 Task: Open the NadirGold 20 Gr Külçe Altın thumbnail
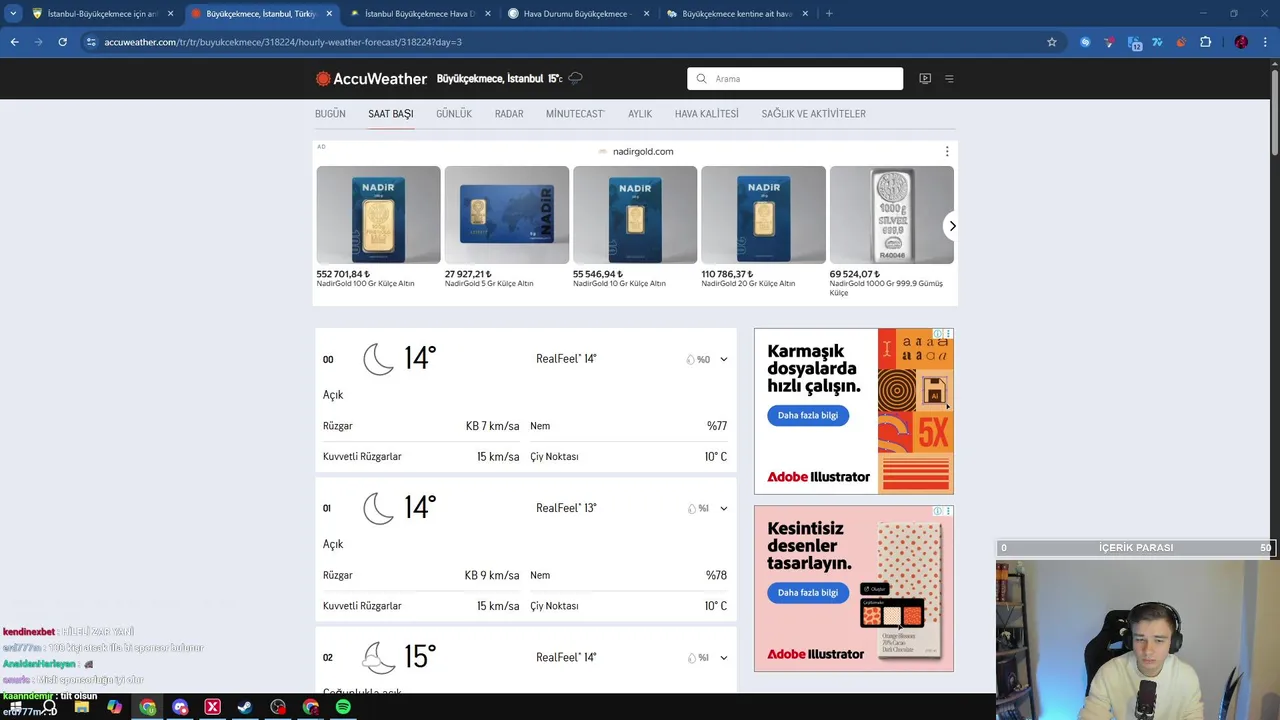pos(763,215)
